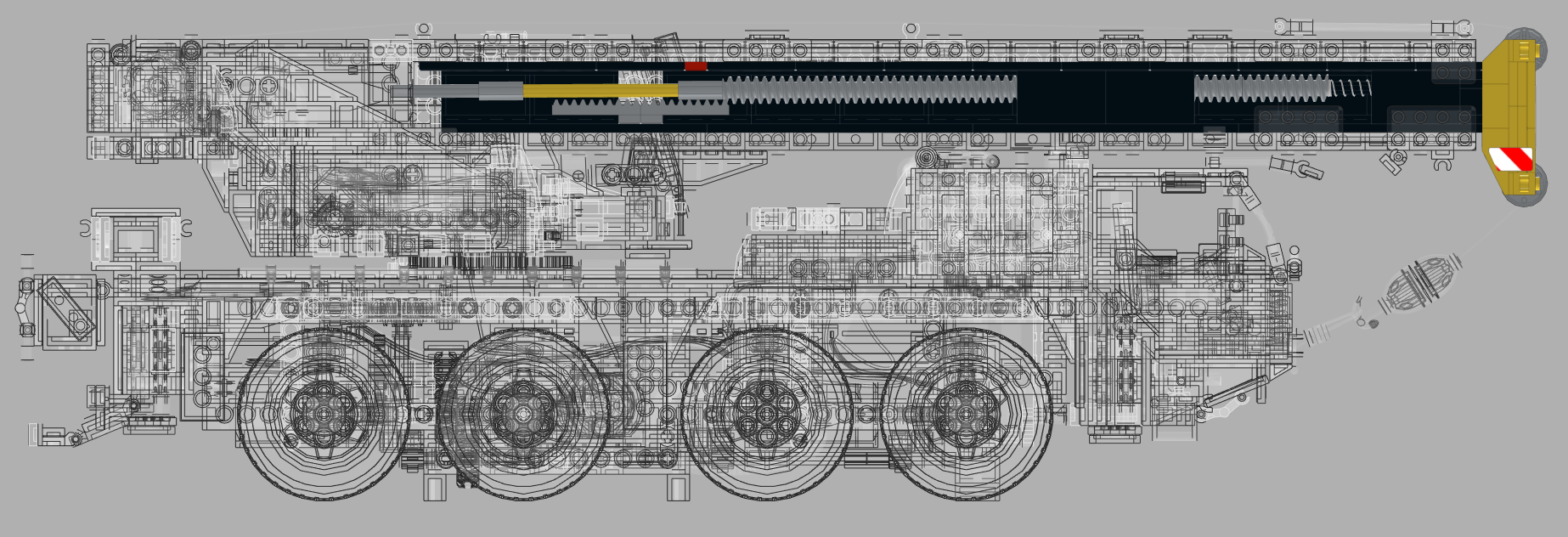Select the third wheel hub from left

click(x=766, y=414)
